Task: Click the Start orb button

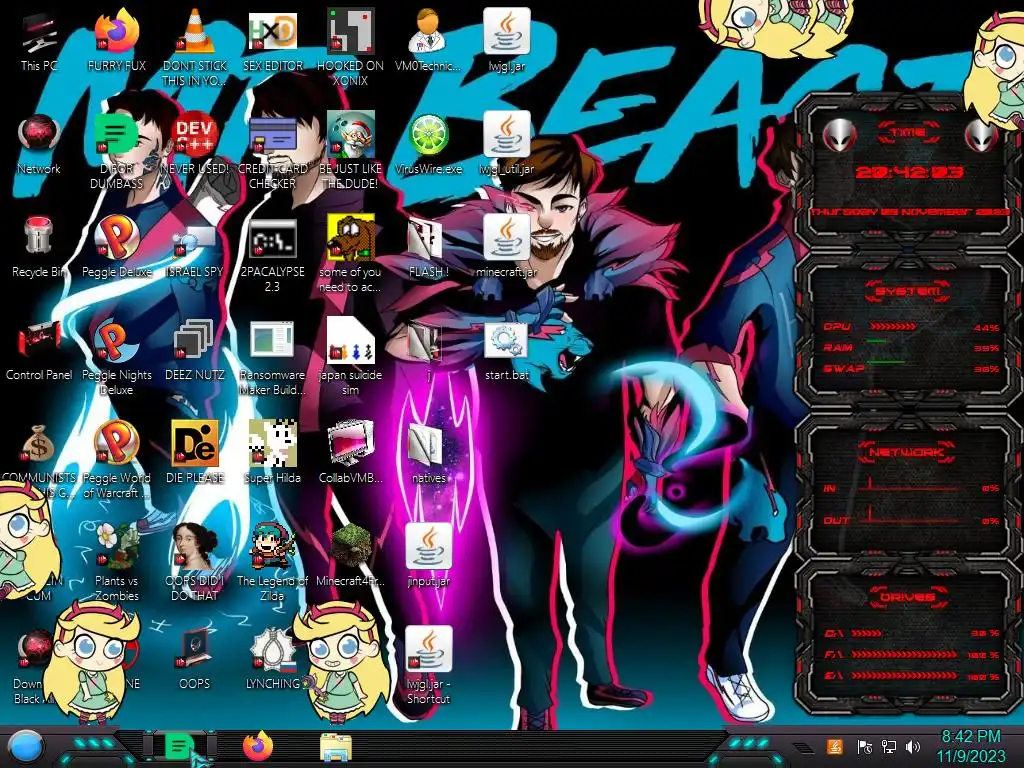Action: [26, 746]
